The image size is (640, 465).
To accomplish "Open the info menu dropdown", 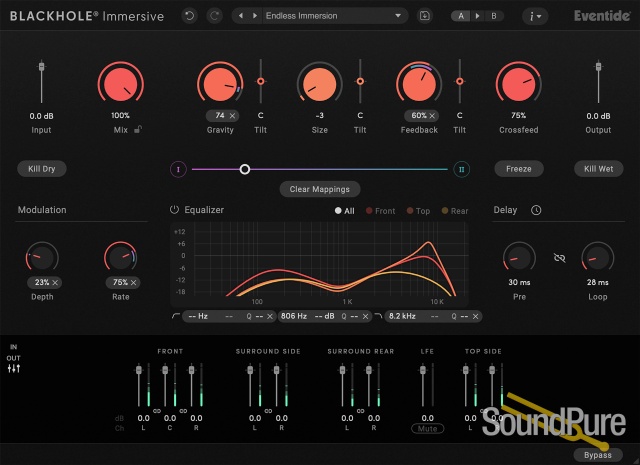I will tap(536, 16).
